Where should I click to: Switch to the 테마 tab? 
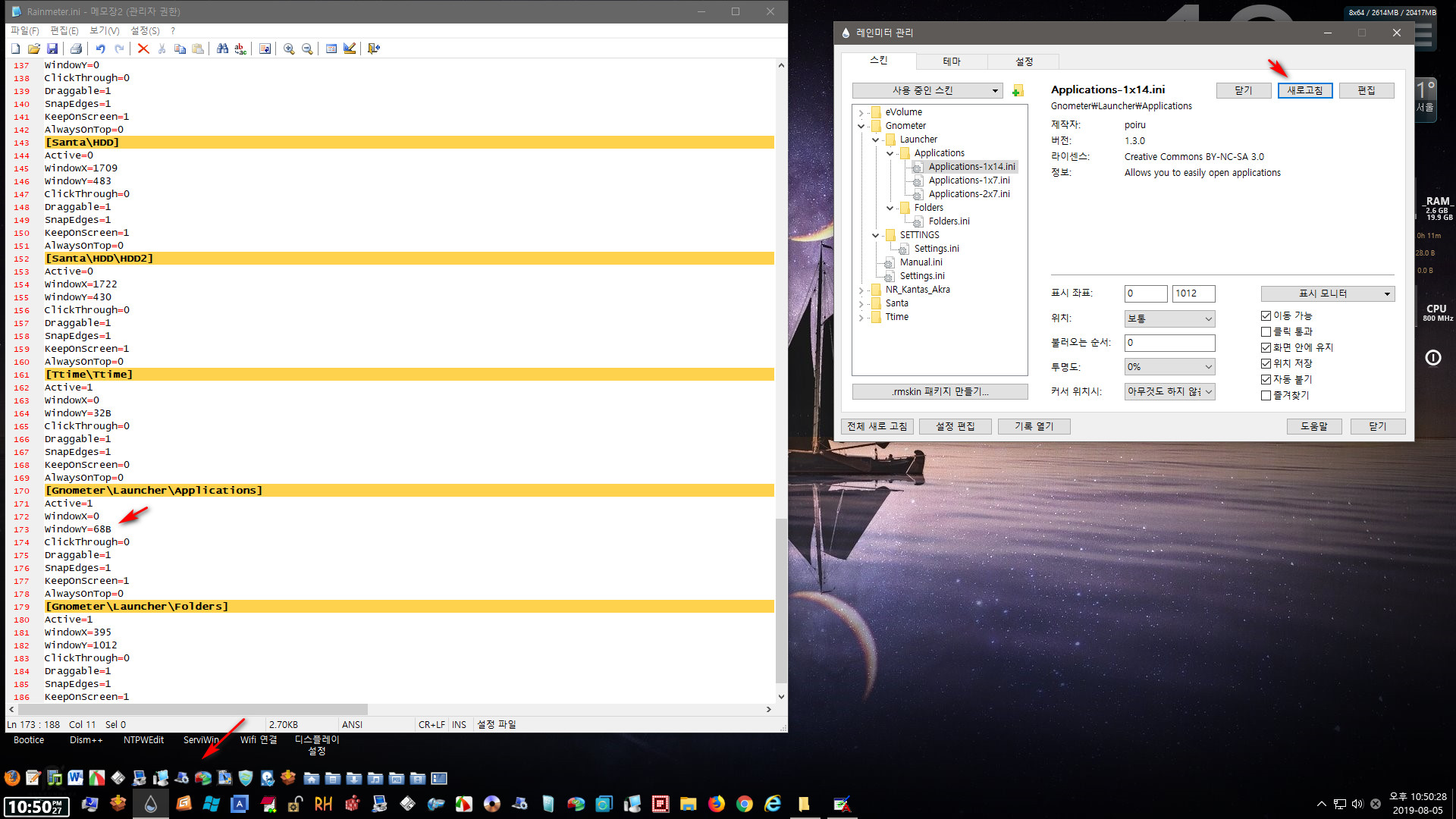coord(951,61)
